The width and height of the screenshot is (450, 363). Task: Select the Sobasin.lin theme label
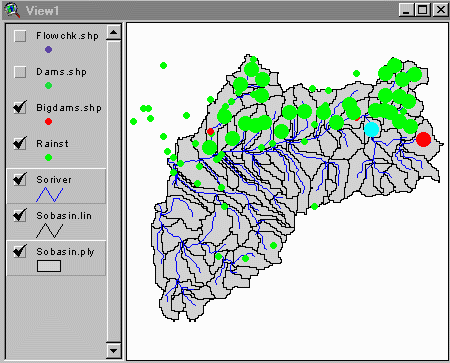click(x=64, y=216)
